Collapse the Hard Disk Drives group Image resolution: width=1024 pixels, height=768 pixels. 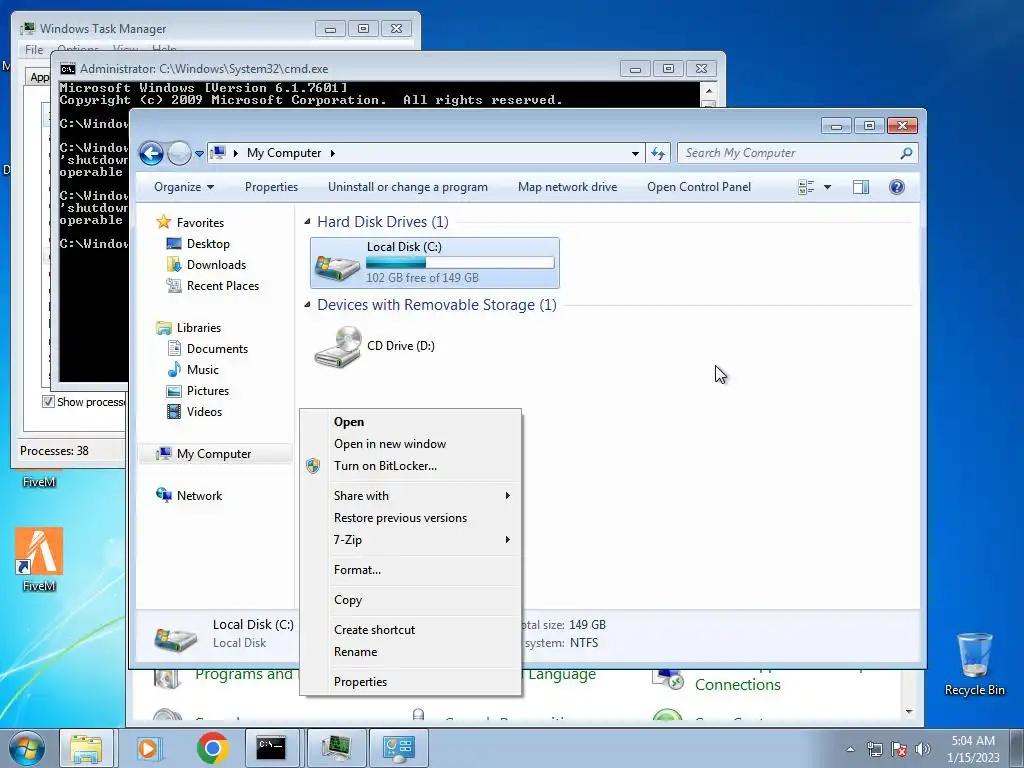307,222
